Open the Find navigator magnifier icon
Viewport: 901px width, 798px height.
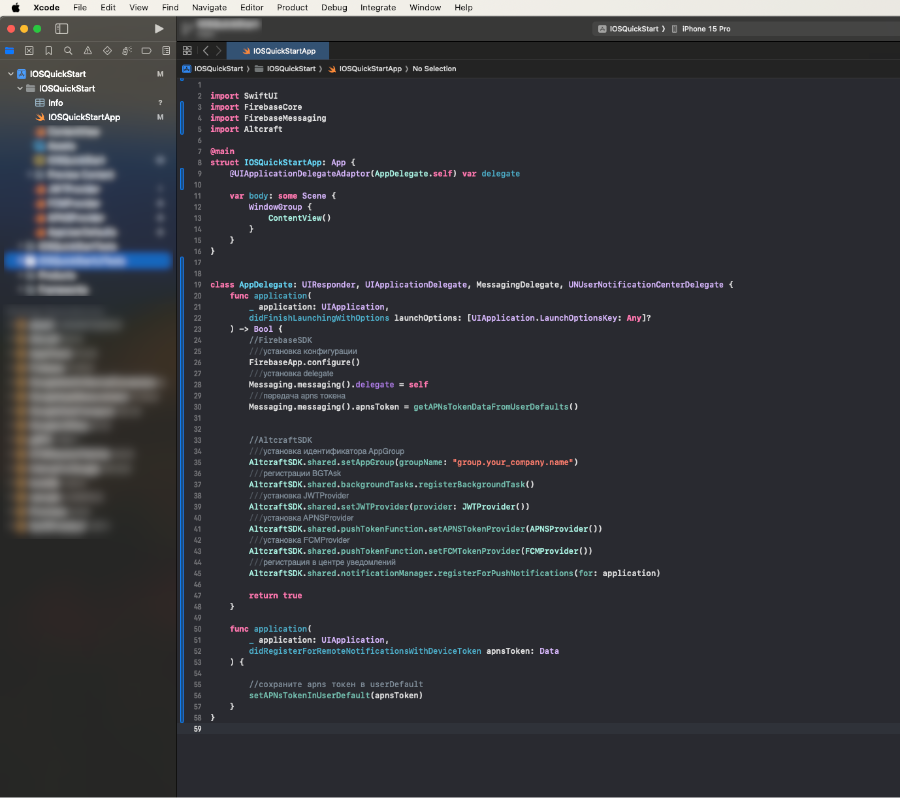coord(68,50)
